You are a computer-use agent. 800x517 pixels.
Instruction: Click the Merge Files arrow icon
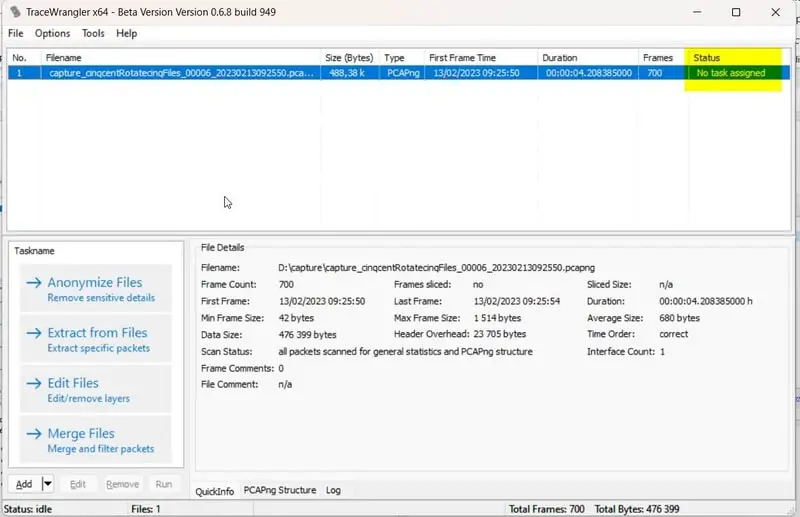(x=34, y=434)
